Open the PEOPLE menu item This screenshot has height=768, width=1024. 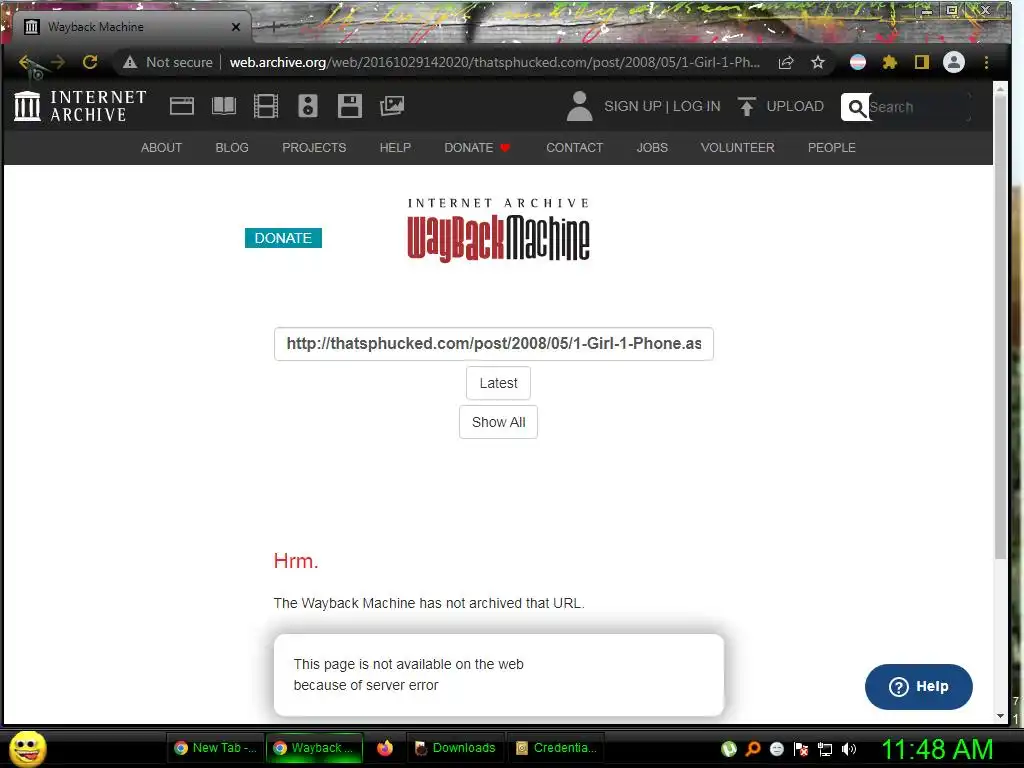click(831, 148)
